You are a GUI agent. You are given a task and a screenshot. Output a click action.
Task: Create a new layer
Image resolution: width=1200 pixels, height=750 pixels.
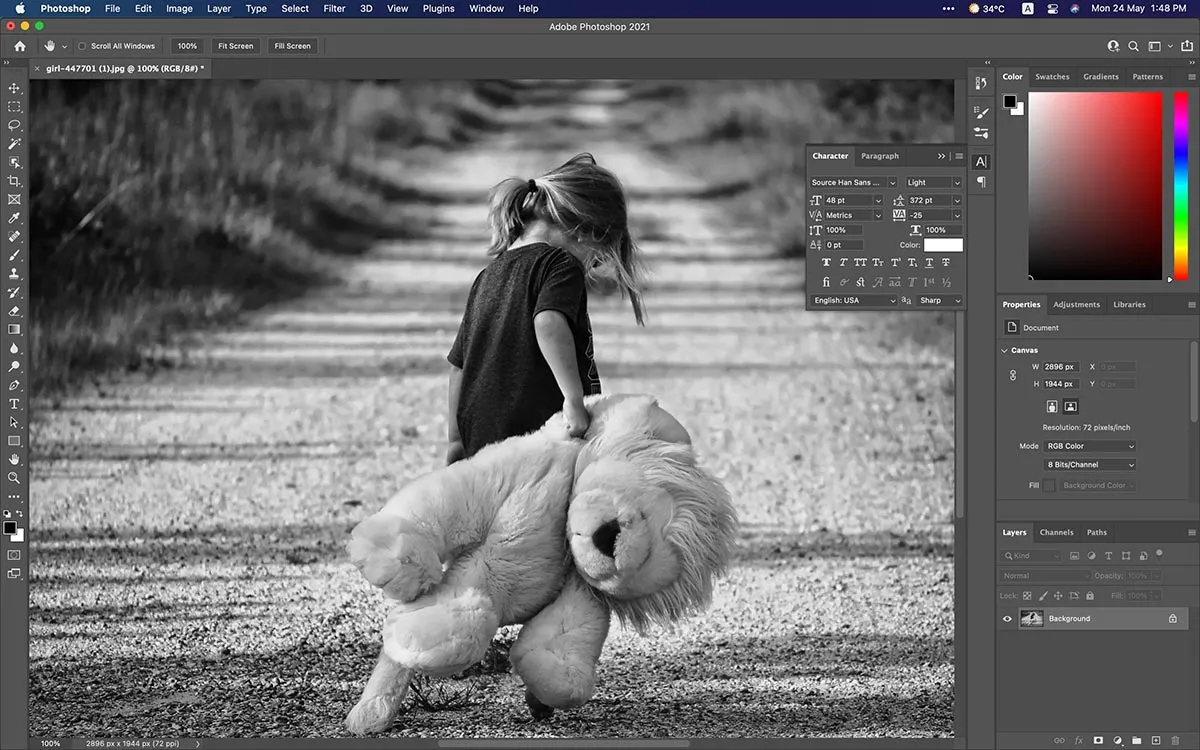(x=1156, y=740)
